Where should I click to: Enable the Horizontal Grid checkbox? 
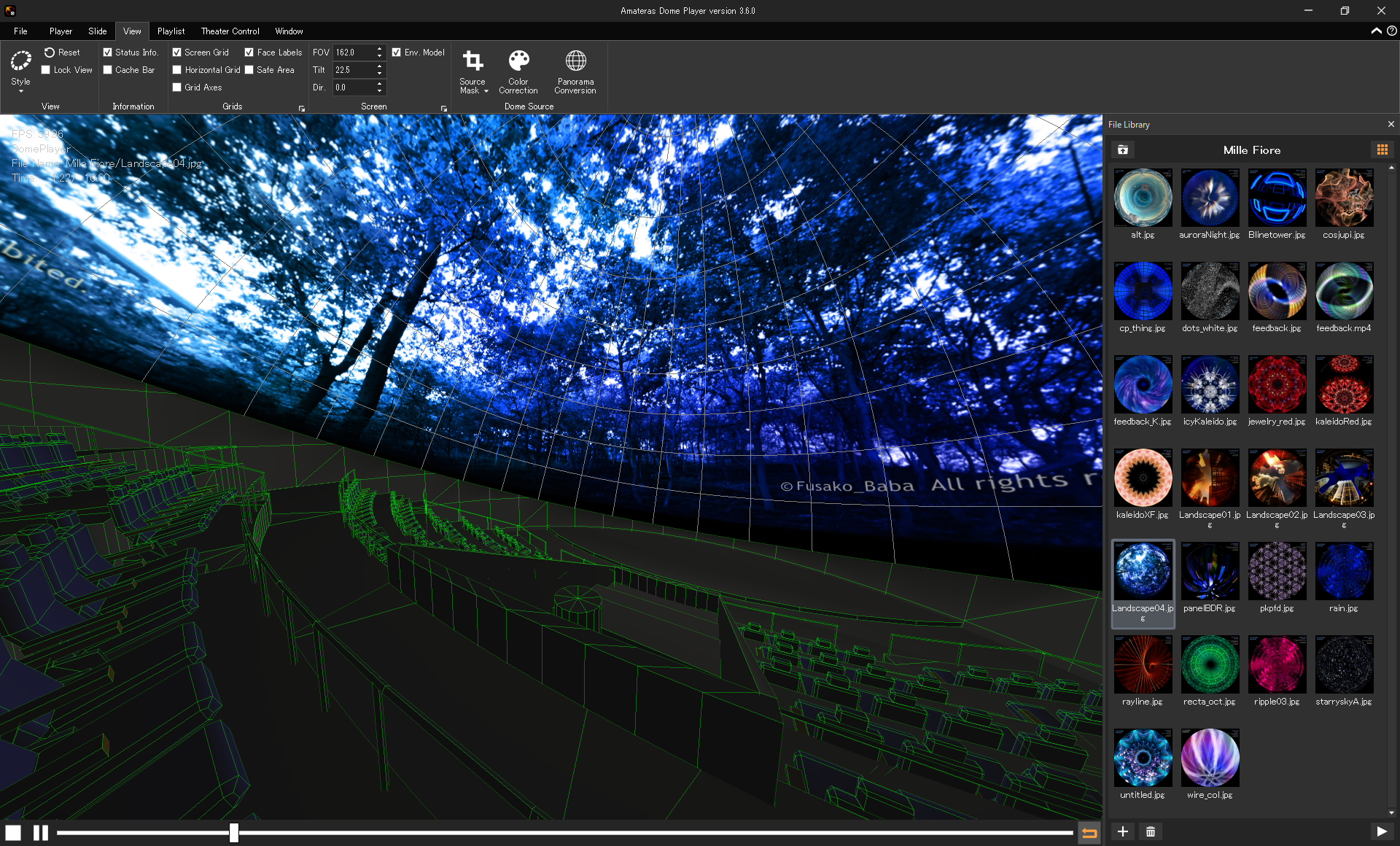pos(177,70)
